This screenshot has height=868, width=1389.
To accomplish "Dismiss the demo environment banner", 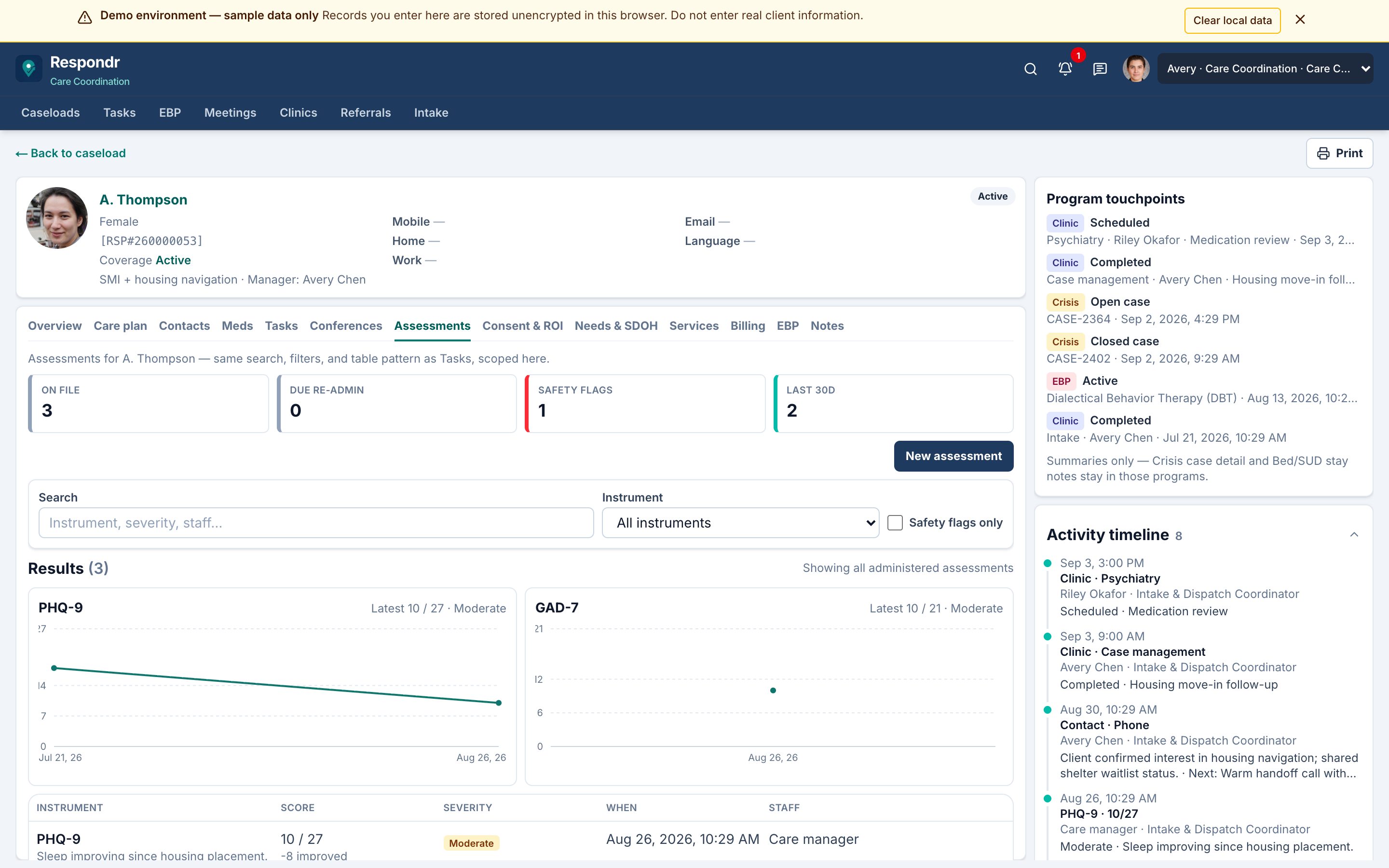I will click(x=1300, y=20).
